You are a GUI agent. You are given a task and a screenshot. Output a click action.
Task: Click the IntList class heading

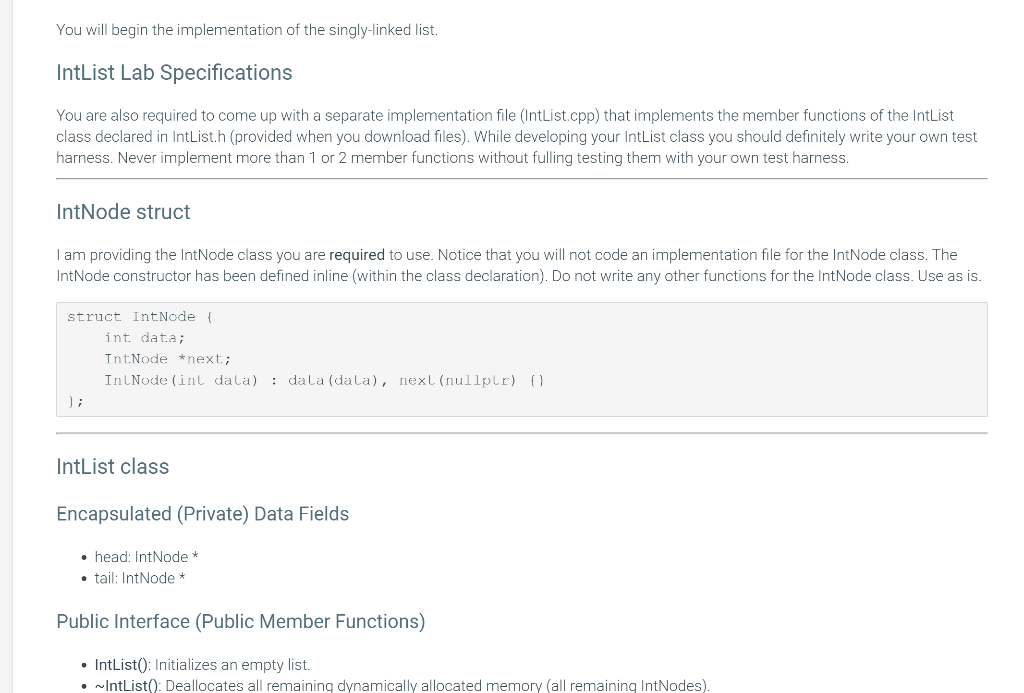pos(112,466)
